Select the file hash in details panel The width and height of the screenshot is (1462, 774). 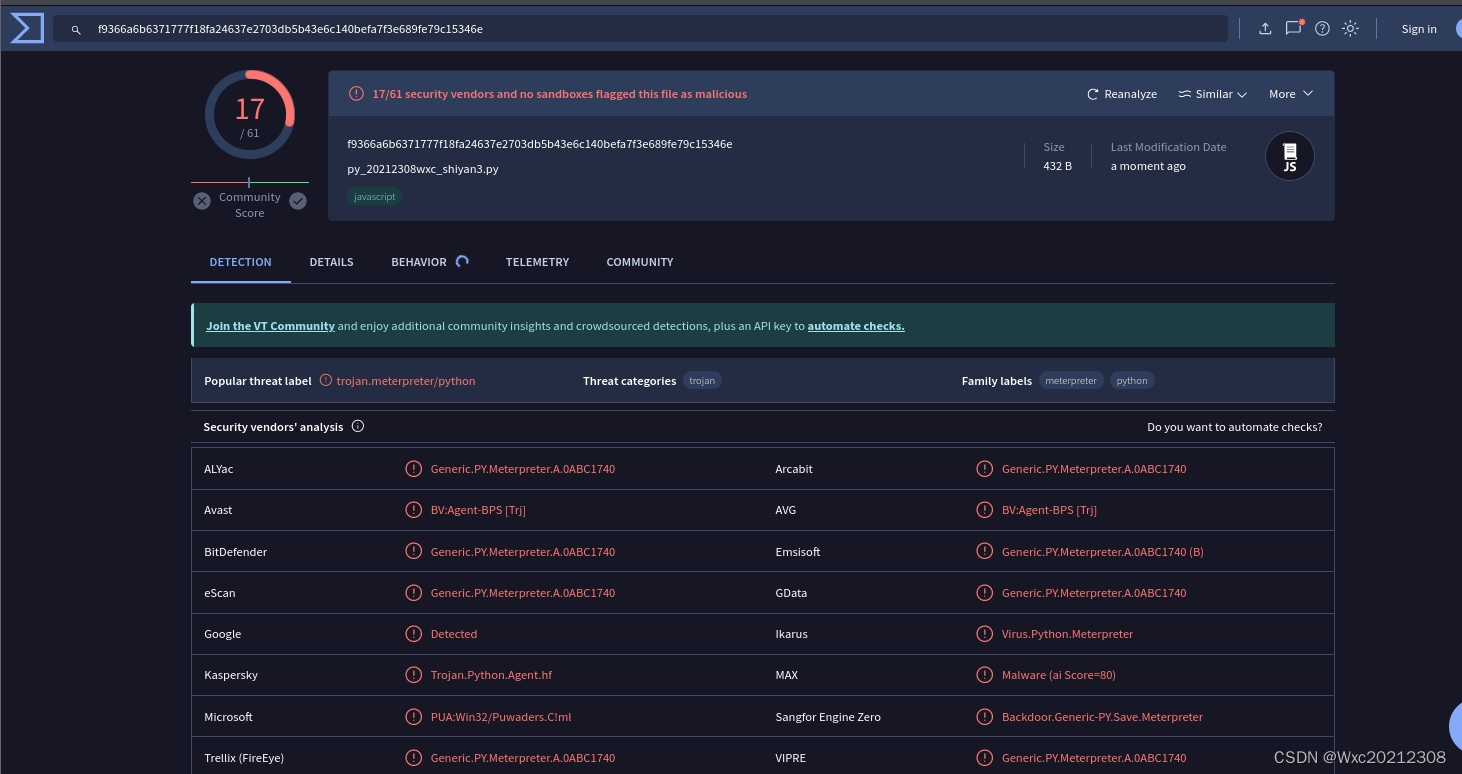[x=540, y=144]
